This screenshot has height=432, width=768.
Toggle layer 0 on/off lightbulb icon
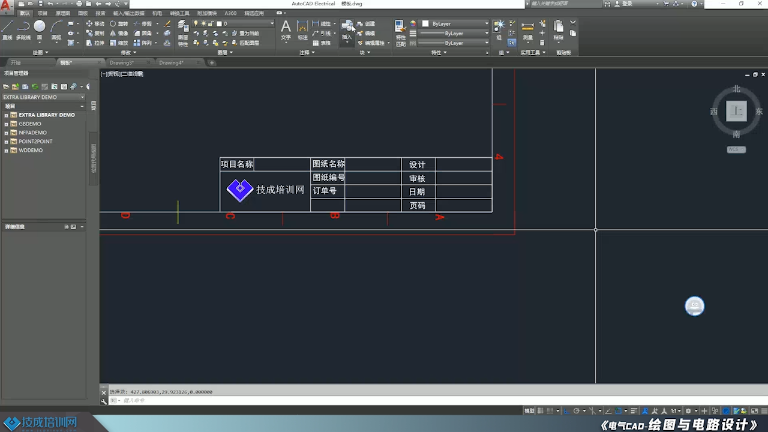click(x=196, y=24)
